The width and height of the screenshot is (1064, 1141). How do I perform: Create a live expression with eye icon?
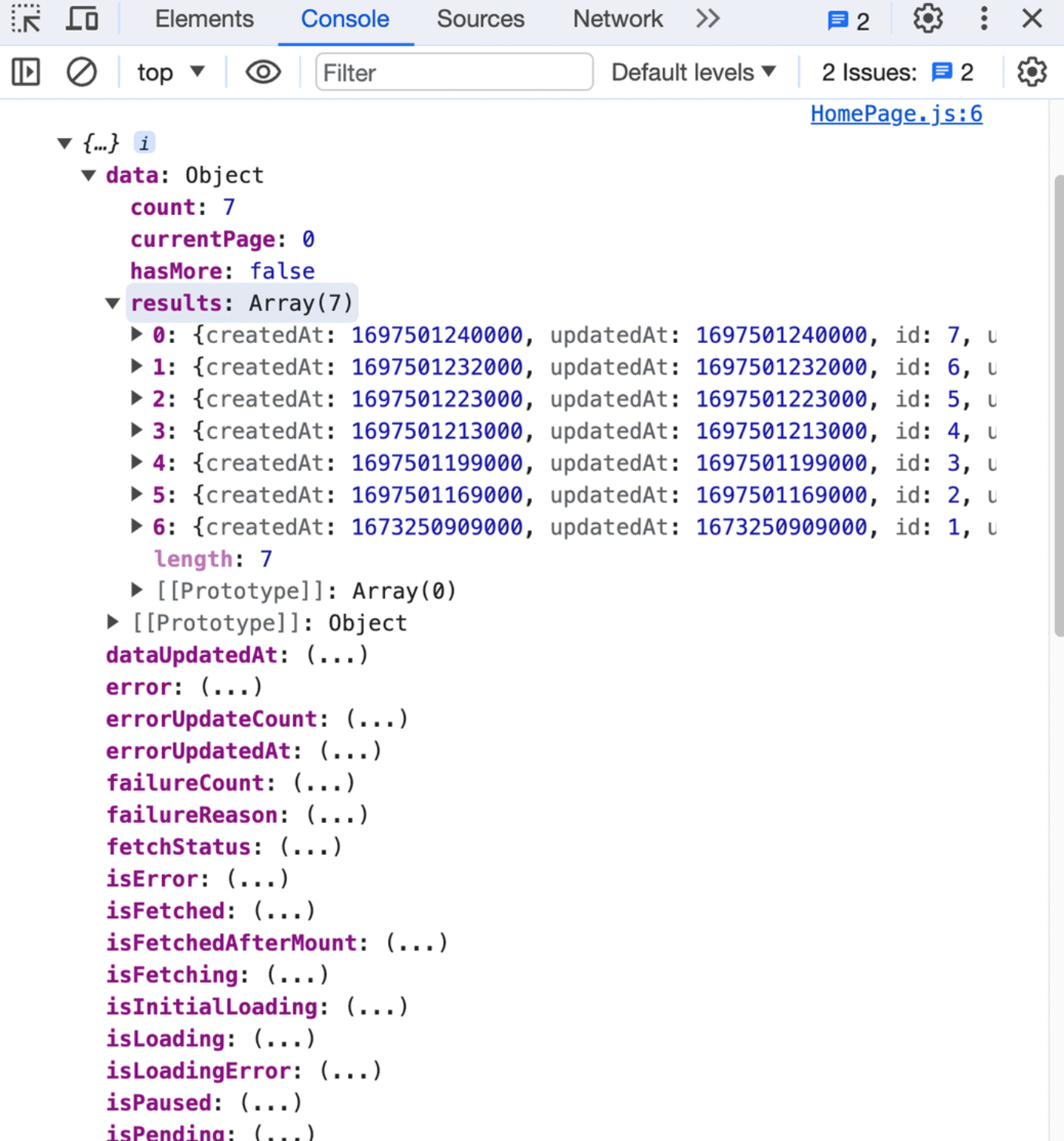pos(263,72)
